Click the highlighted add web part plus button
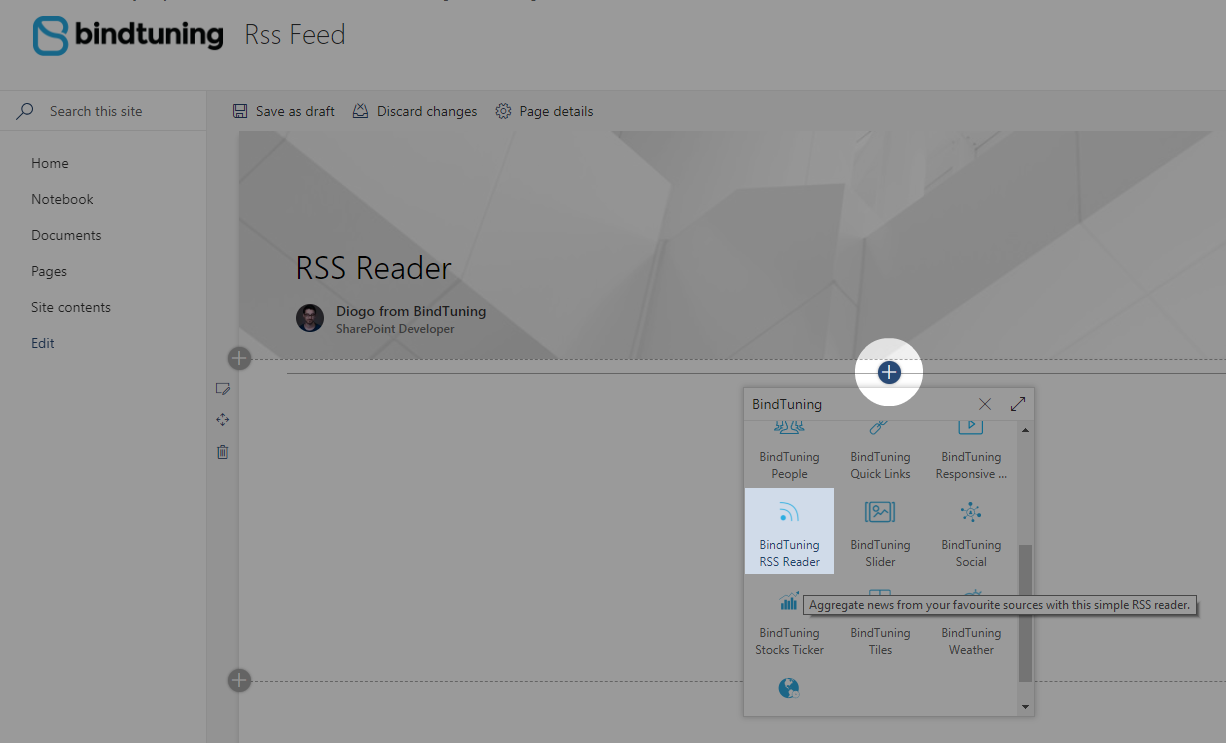 pos(889,373)
